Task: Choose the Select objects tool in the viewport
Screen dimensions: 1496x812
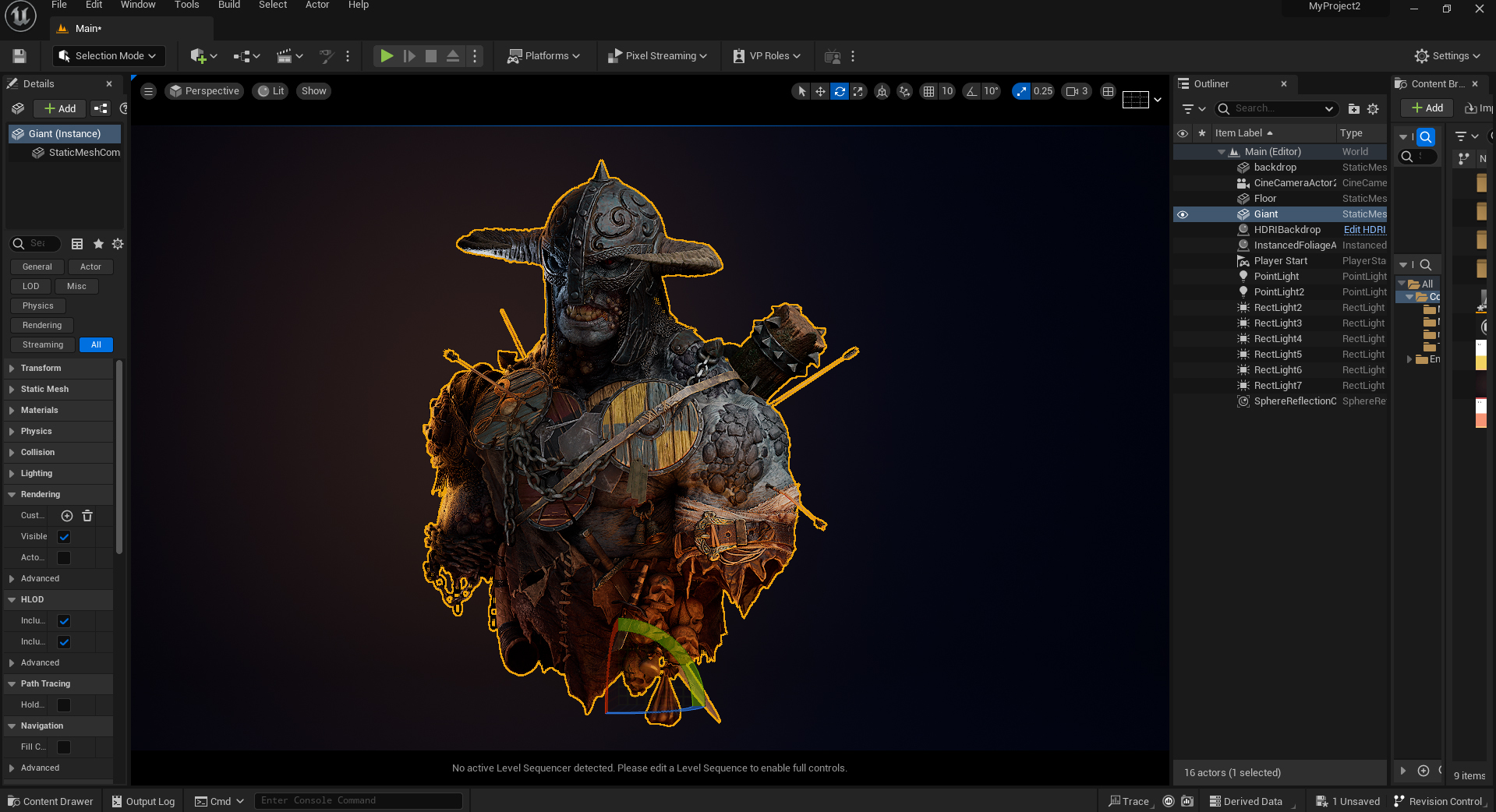Action: tap(801, 91)
